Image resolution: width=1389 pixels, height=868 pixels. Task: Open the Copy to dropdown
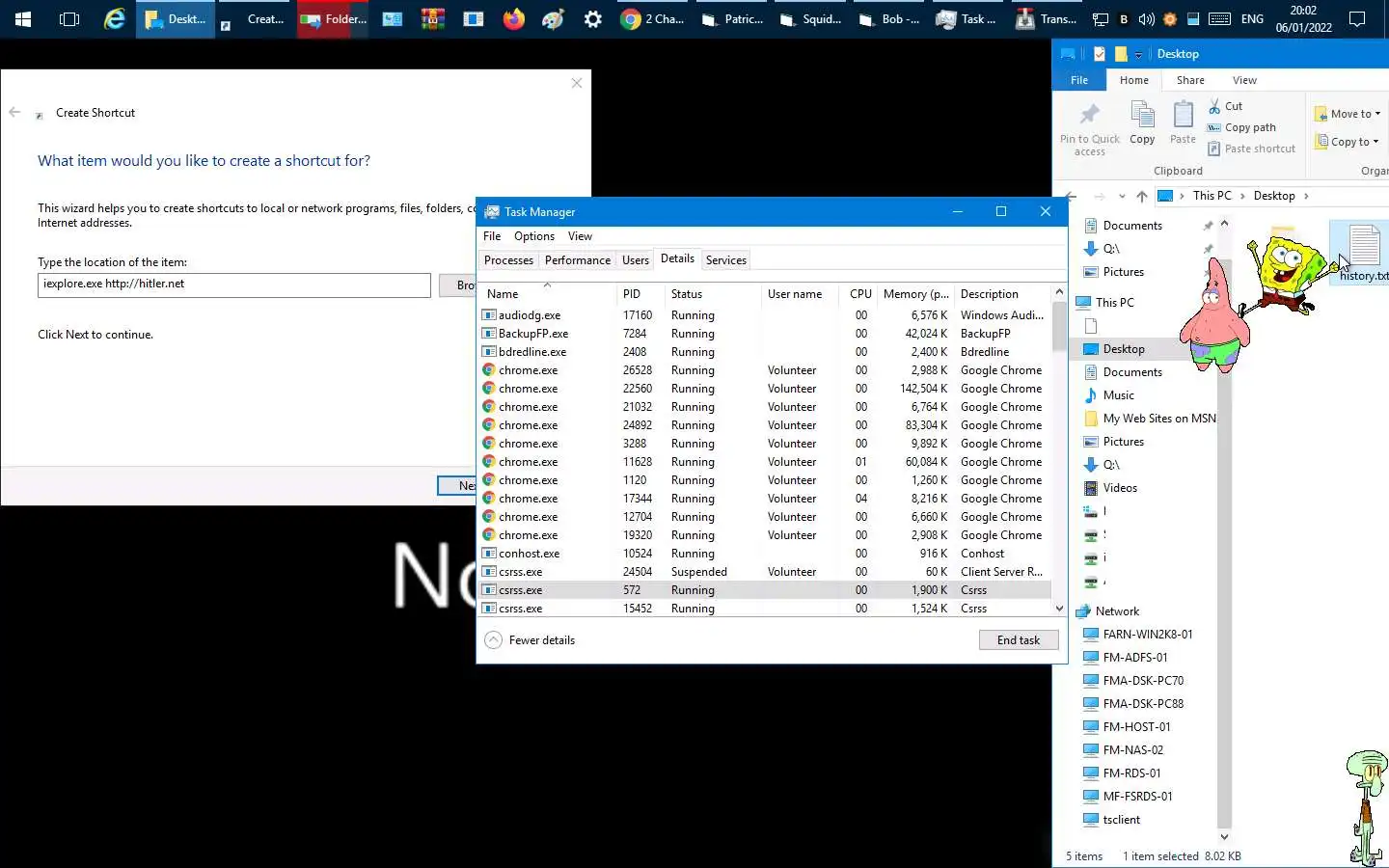(x=1348, y=142)
